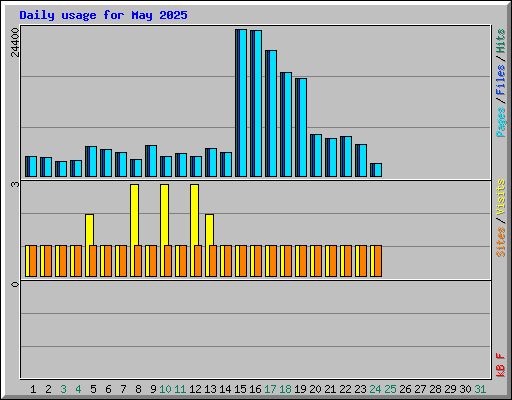Click day label 26 on the x-axis
This screenshot has width=512, height=400.
tap(405, 389)
